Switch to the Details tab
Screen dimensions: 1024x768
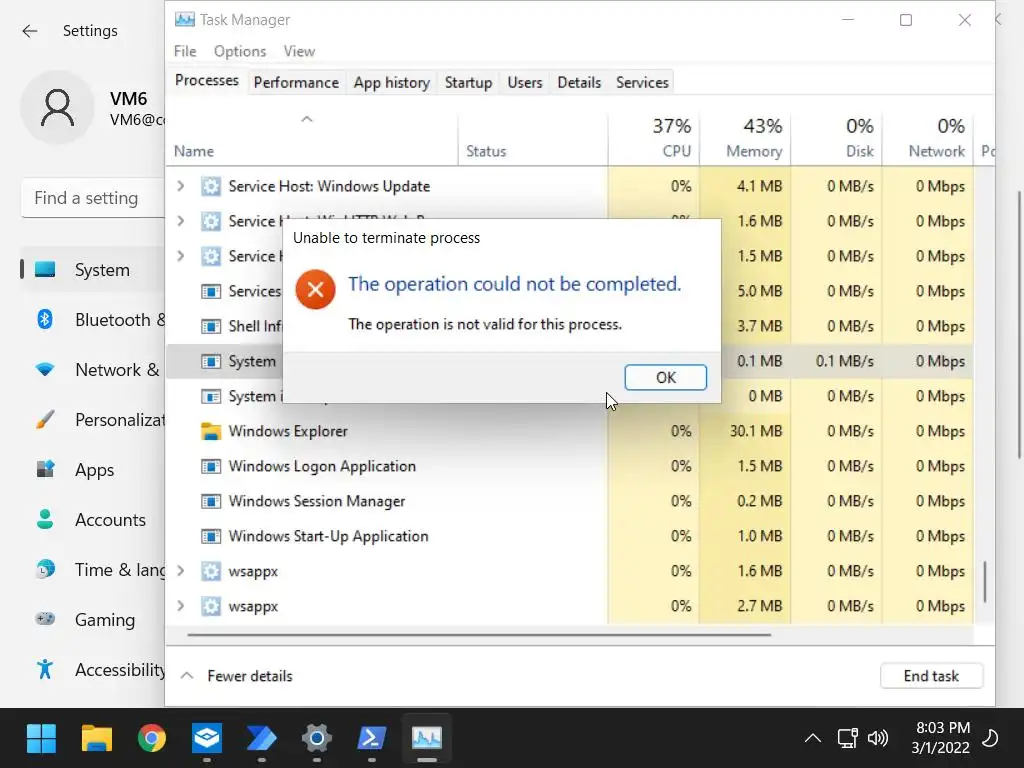[579, 82]
